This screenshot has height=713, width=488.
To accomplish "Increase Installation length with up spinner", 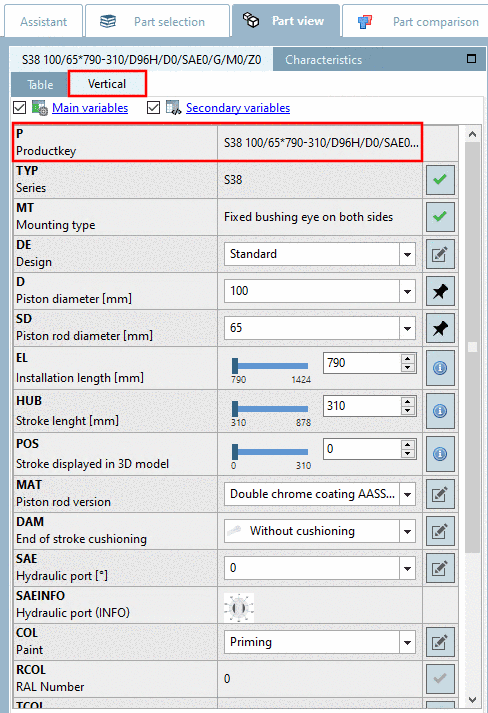I will click(x=408, y=358).
